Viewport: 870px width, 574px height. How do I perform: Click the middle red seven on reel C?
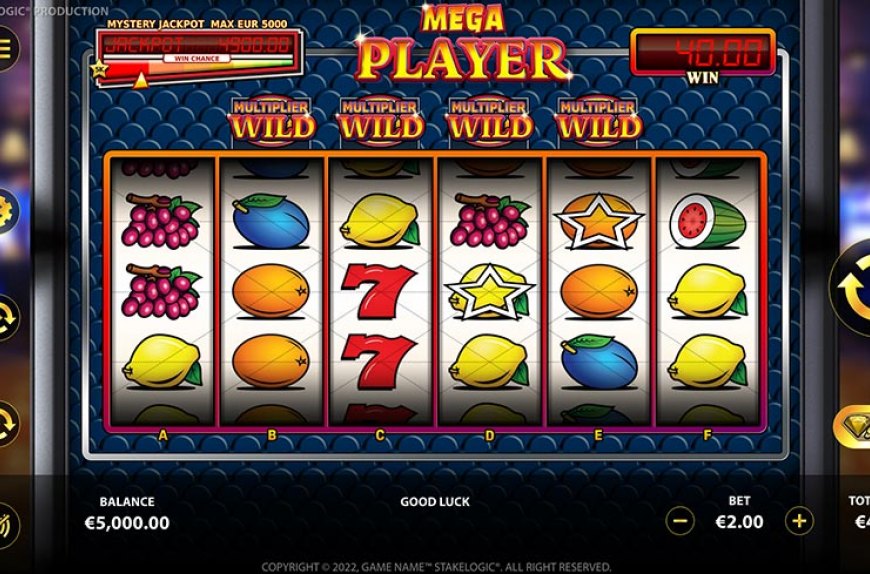[378, 291]
